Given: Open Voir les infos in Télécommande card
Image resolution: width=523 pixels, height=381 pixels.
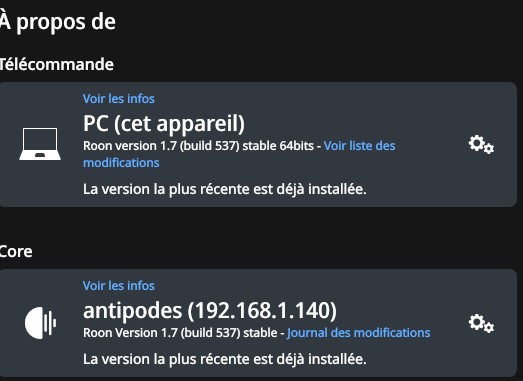Looking at the screenshot, I should click(x=119, y=99).
